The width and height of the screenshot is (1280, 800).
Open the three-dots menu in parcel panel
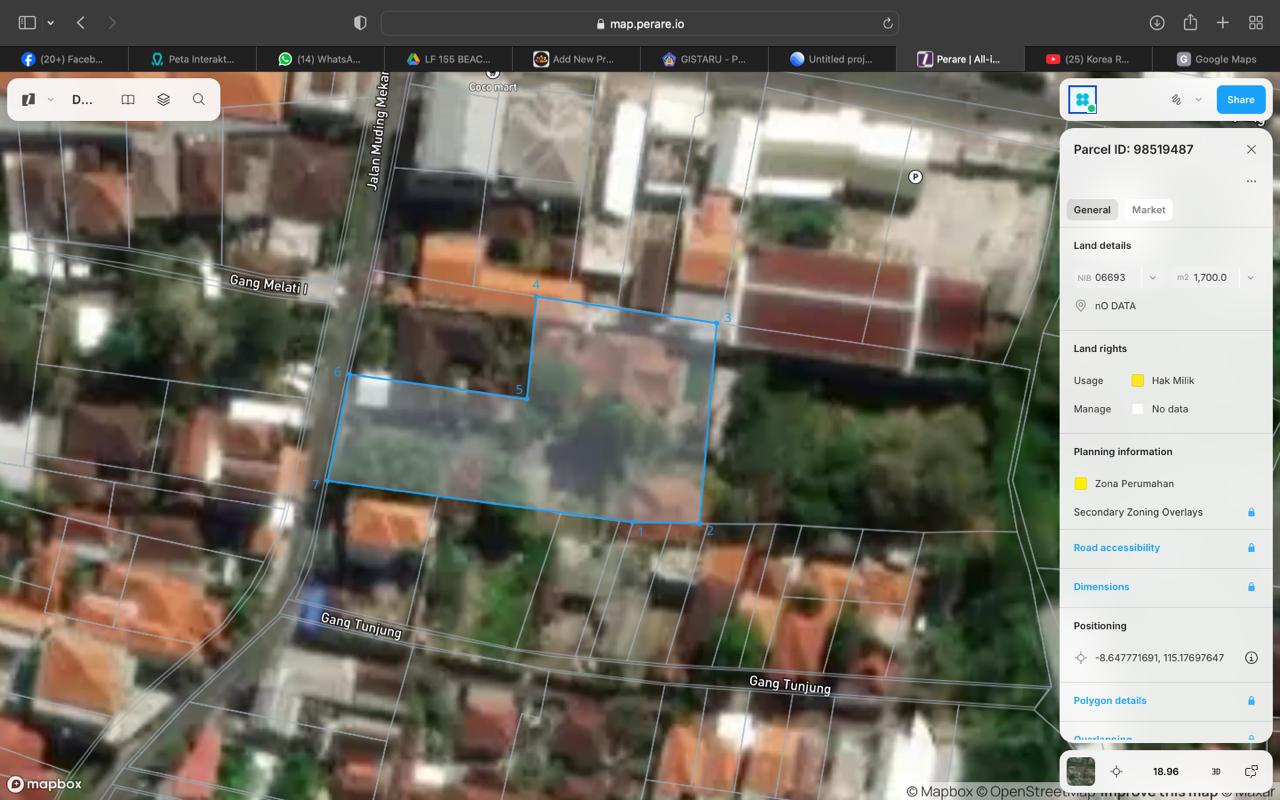(1250, 181)
